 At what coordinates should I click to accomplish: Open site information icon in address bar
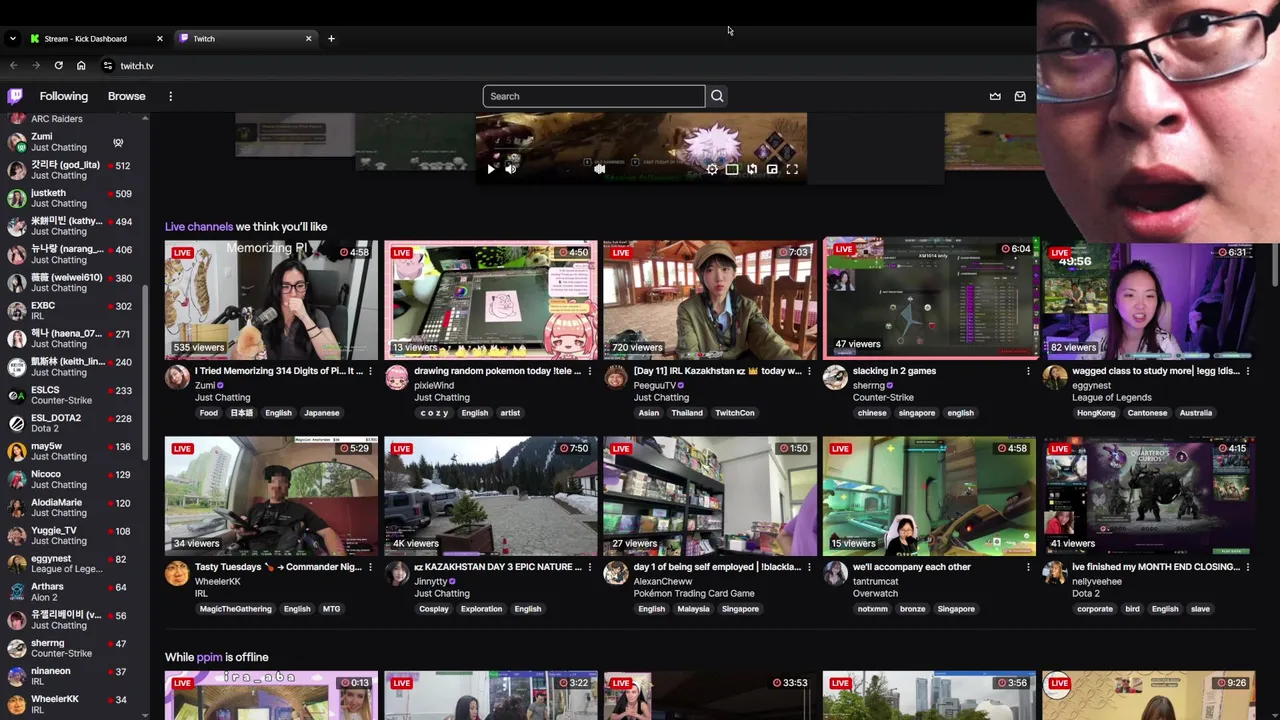107,66
